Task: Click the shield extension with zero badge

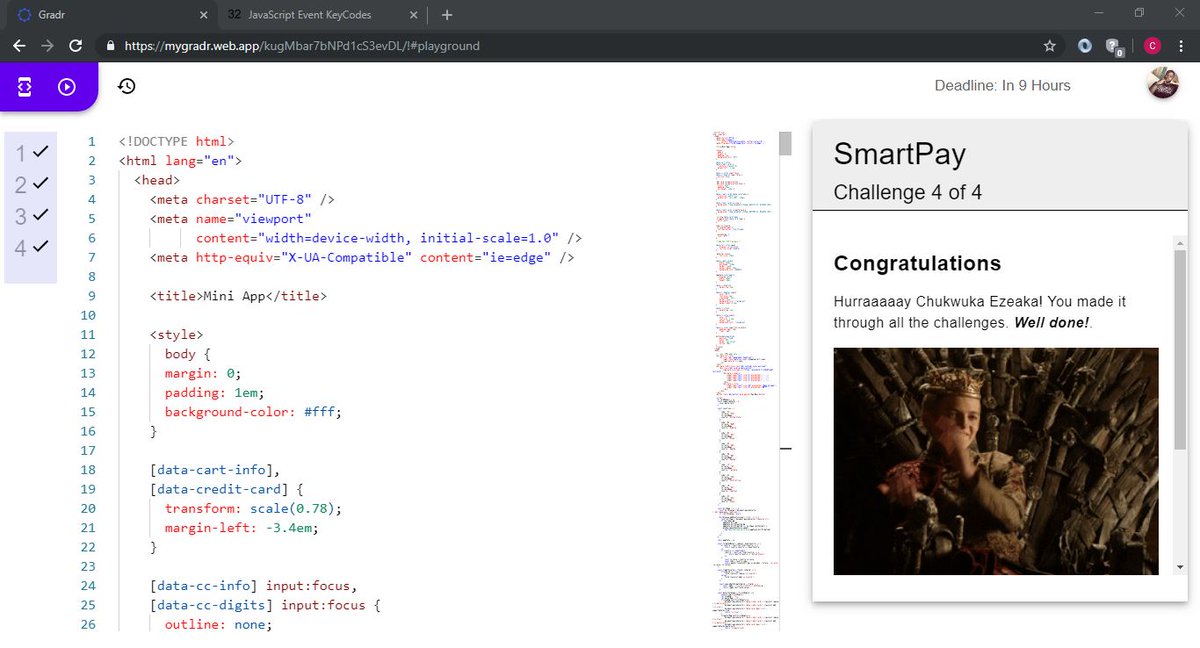Action: (x=1113, y=46)
